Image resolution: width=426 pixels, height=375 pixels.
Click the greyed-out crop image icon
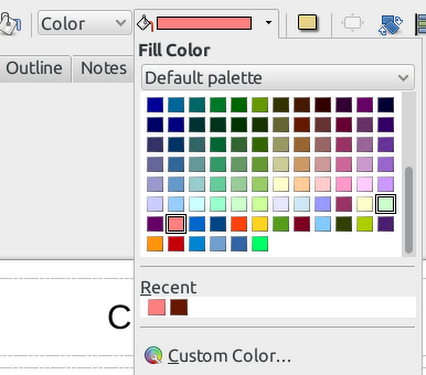(353, 23)
